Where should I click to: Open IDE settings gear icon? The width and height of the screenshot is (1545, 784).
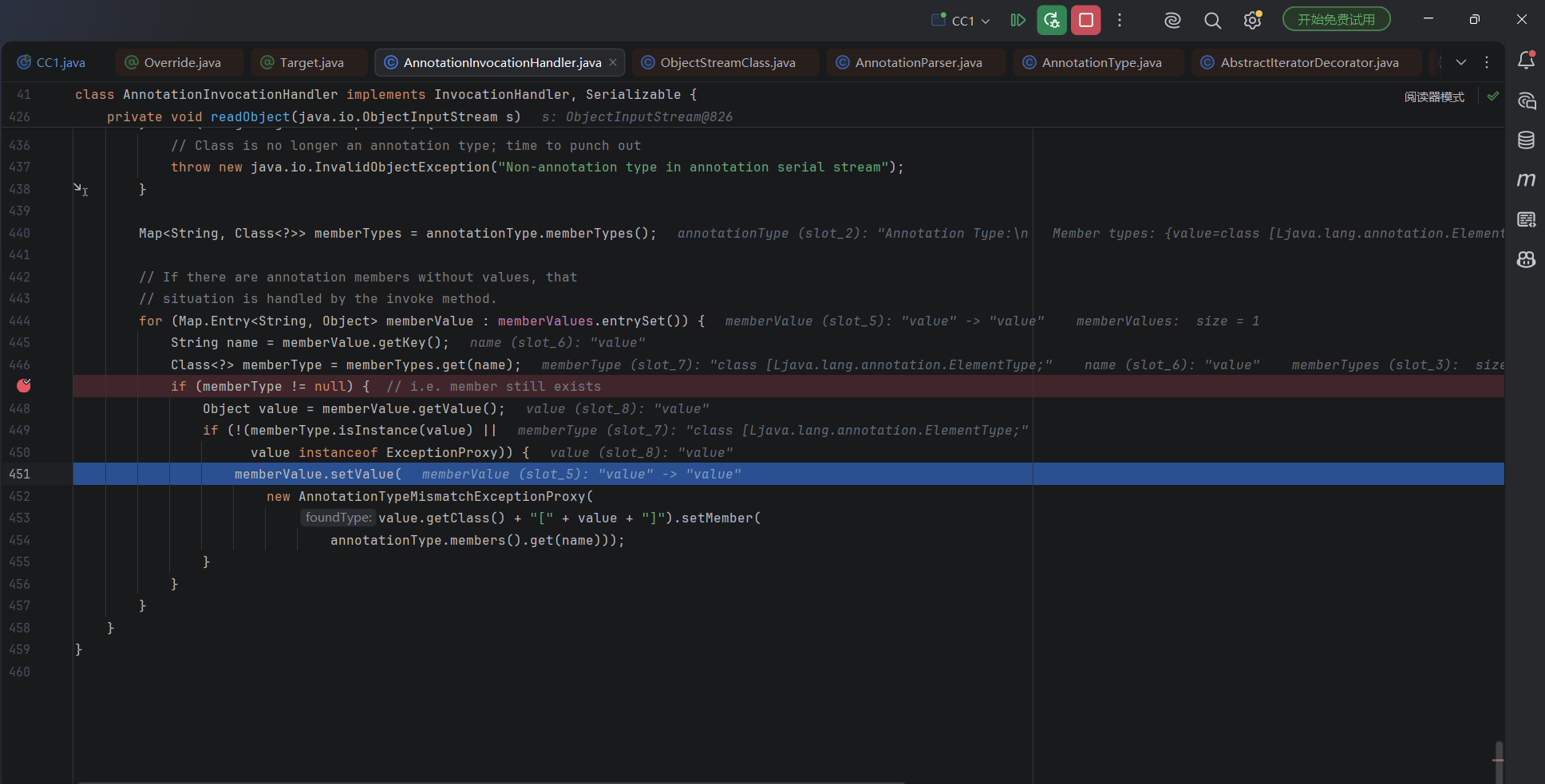click(x=1252, y=21)
